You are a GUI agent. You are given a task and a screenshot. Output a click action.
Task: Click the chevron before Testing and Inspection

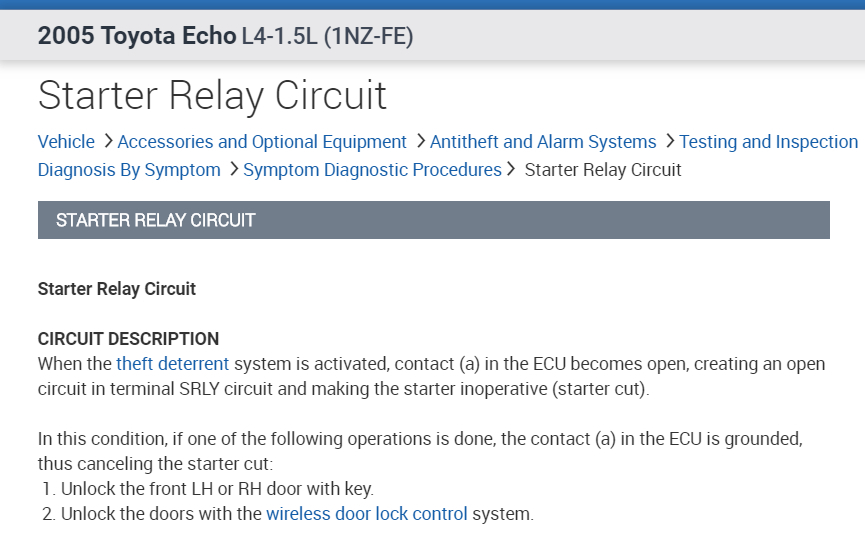(x=670, y=141)
